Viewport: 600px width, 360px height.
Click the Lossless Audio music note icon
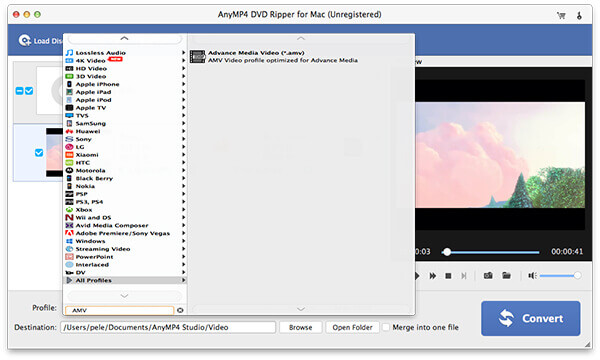pos(69,53)
